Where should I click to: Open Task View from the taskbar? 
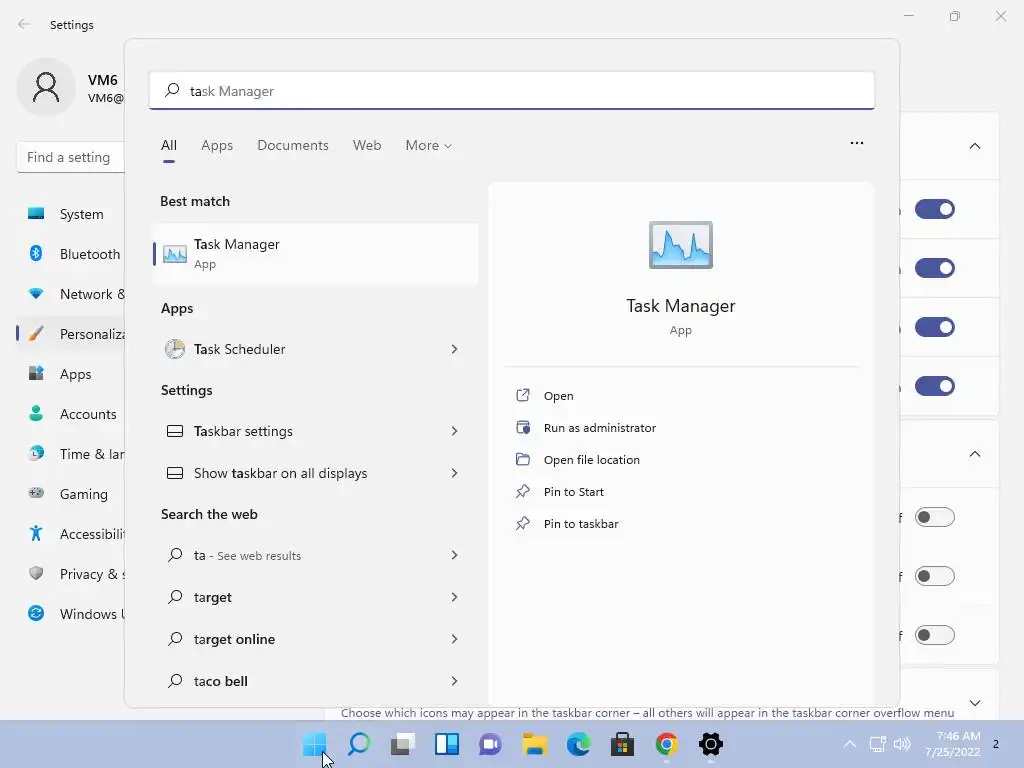402,744
